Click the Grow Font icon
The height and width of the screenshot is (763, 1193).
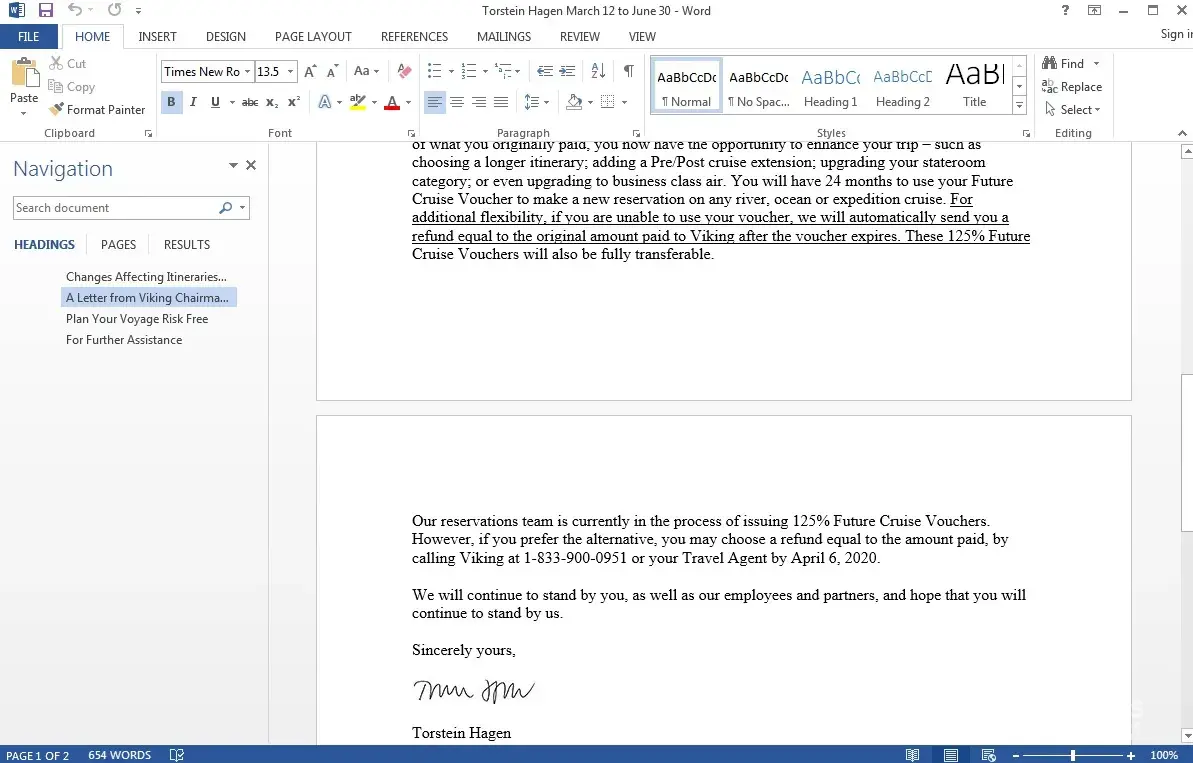point(310,72)
